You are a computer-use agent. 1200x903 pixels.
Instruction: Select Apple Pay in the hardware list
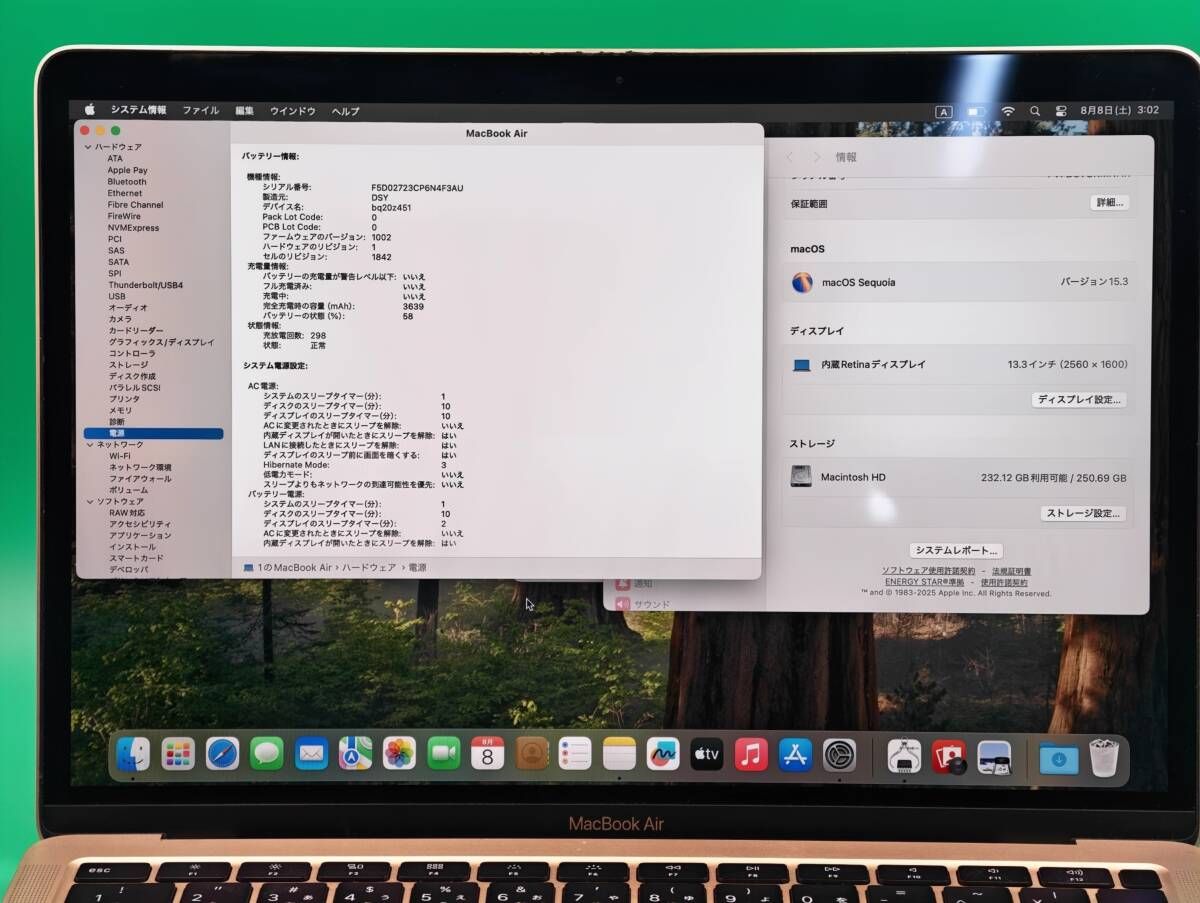(127, 171)
